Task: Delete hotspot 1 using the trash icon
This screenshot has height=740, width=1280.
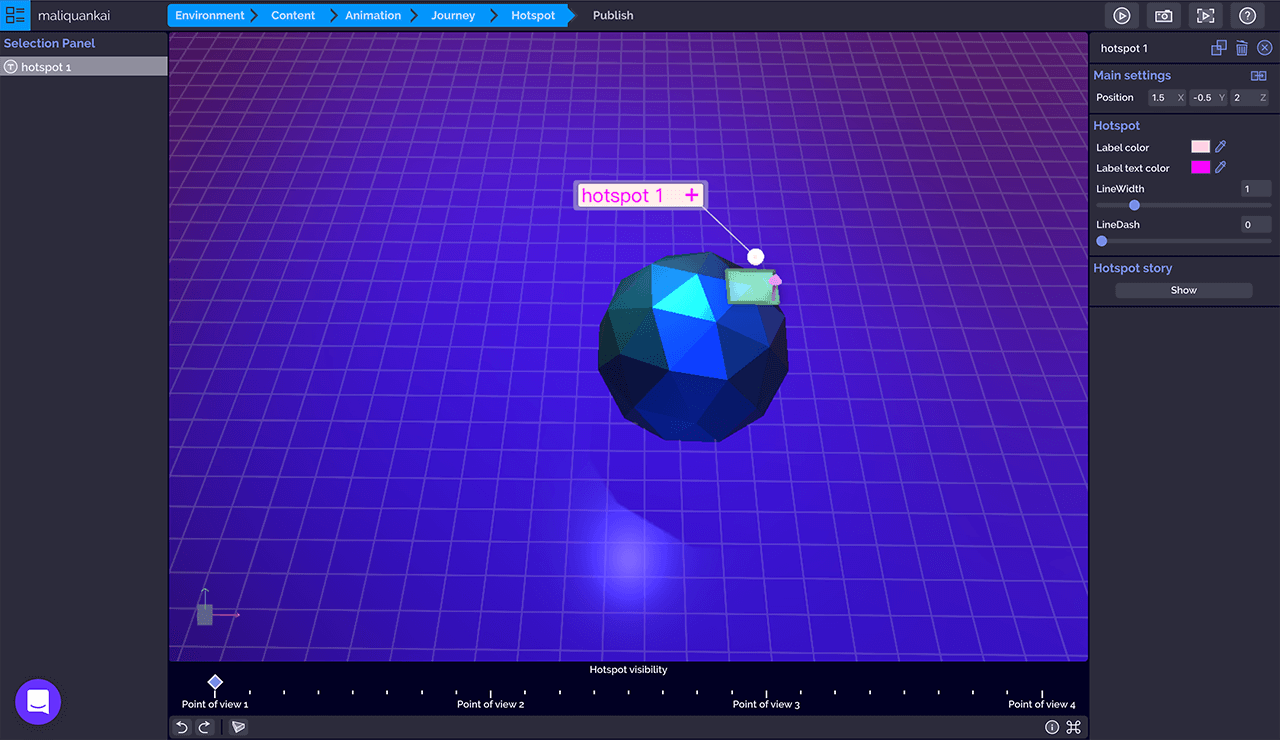Action: point(1241,48)
